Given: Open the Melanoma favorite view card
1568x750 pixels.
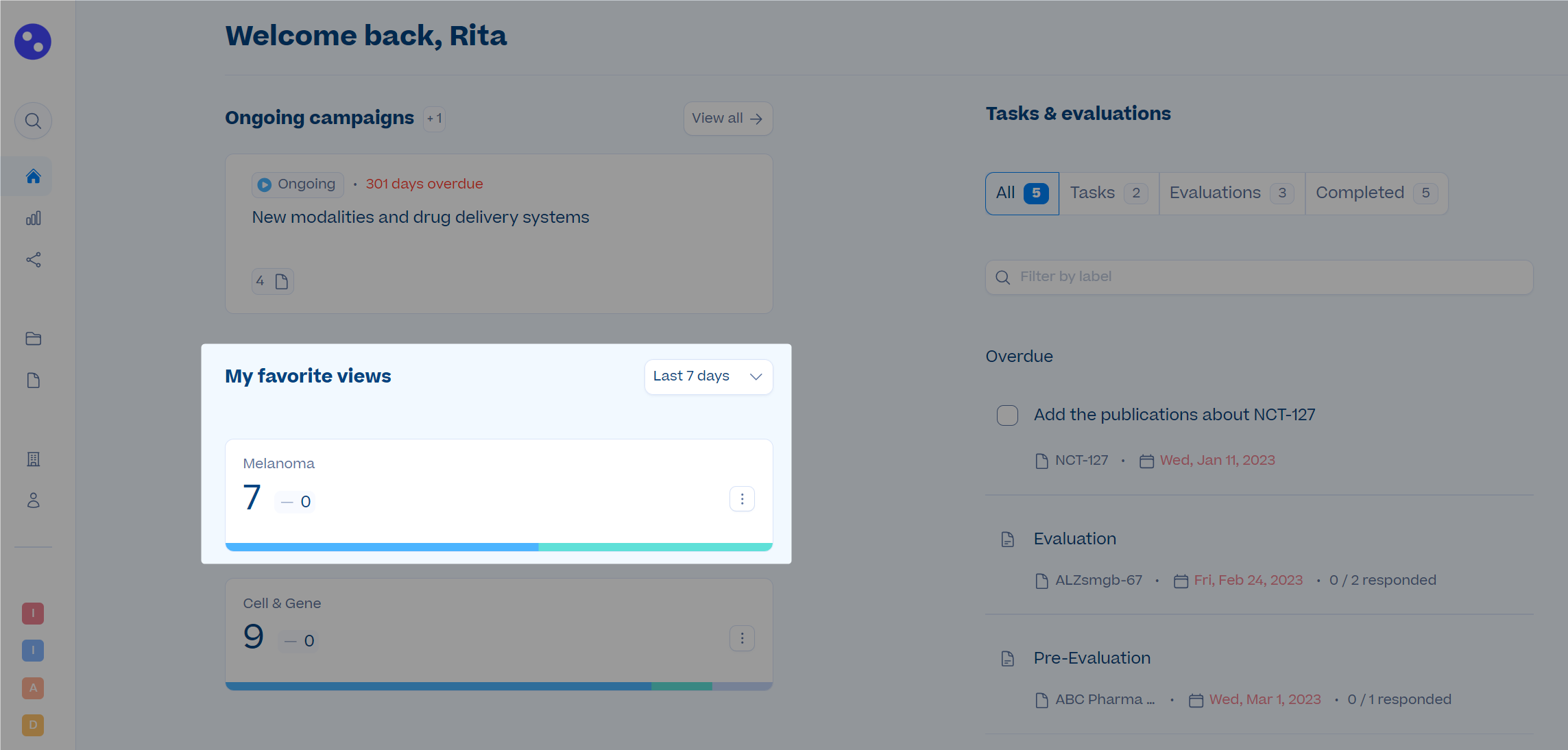Looking at the screenshot, I should point(499,495).
